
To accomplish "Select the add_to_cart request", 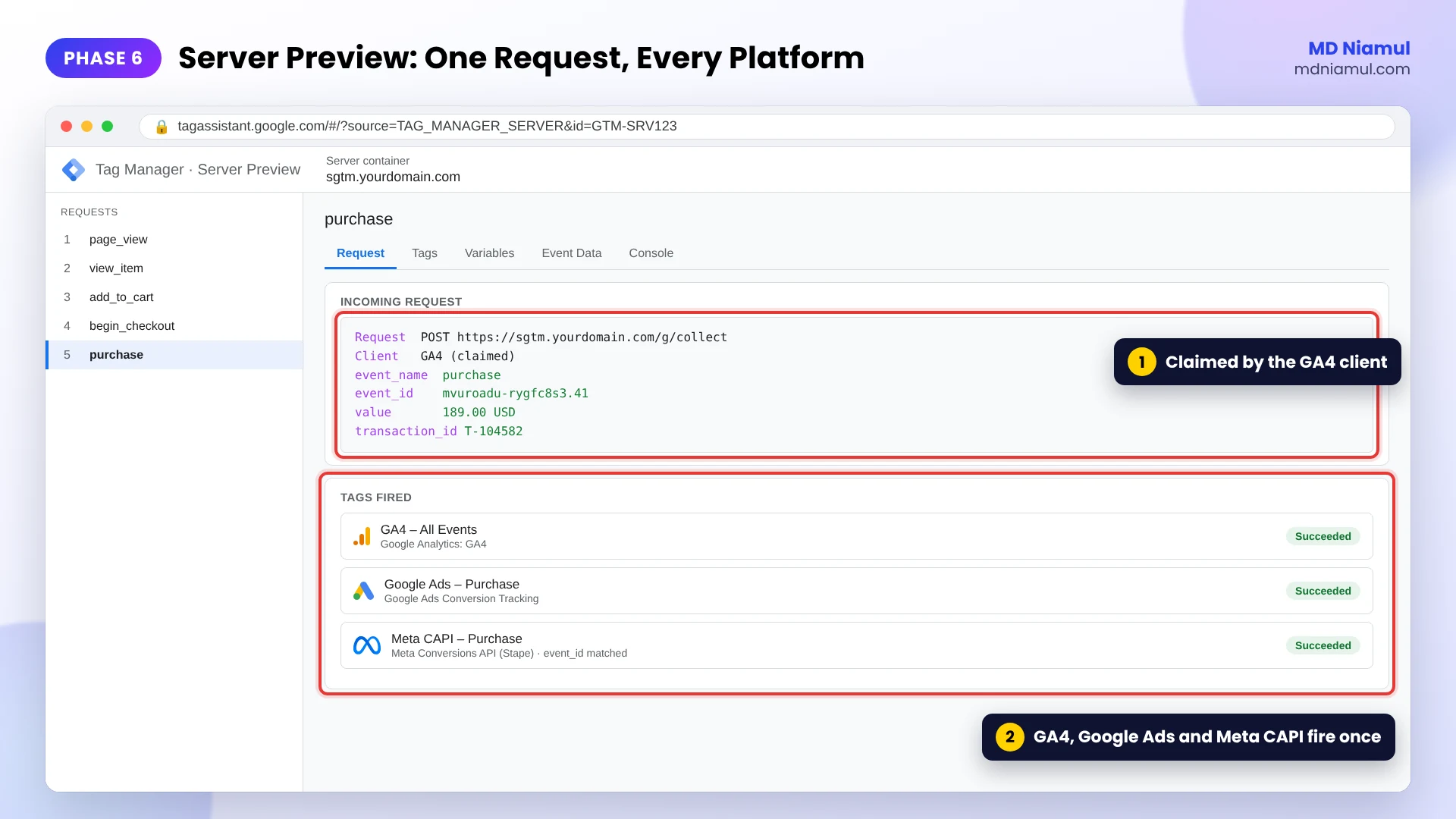I will [174, 297].
